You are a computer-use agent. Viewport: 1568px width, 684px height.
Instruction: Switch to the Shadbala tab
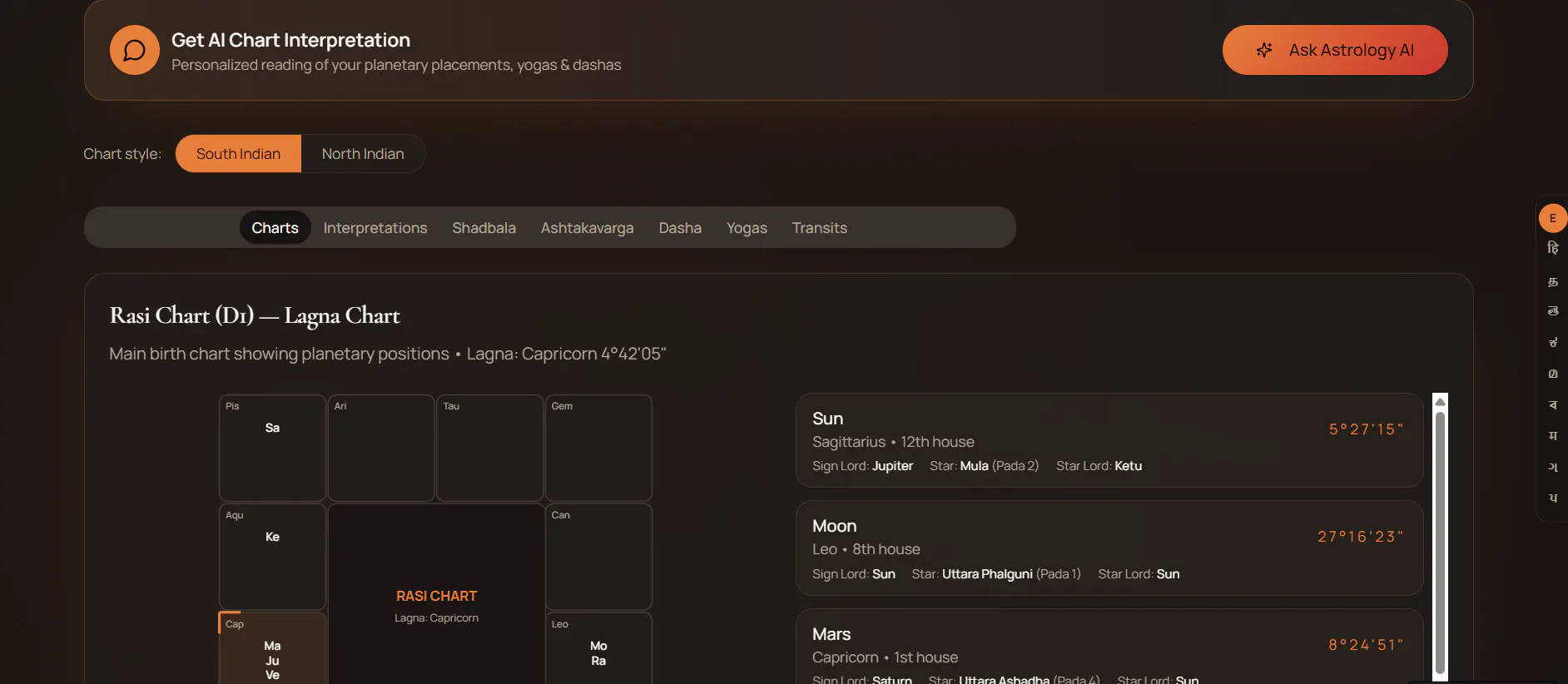[484, 227]
